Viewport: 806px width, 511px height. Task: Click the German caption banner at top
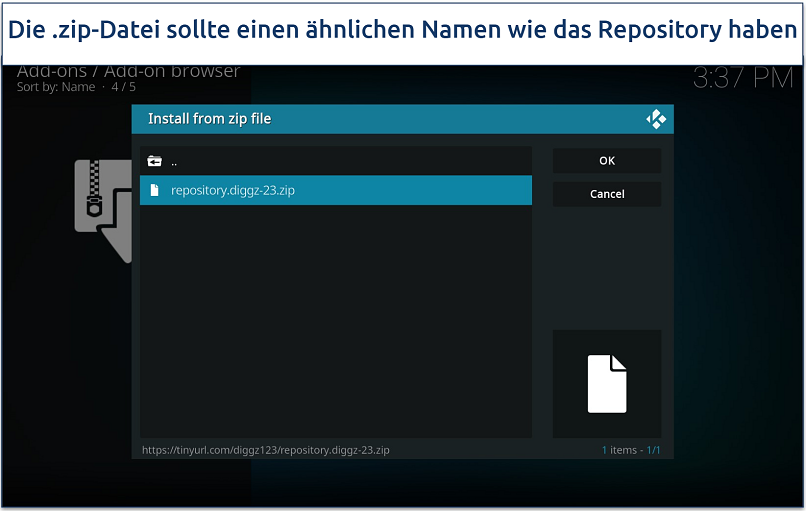coord(403,30)
